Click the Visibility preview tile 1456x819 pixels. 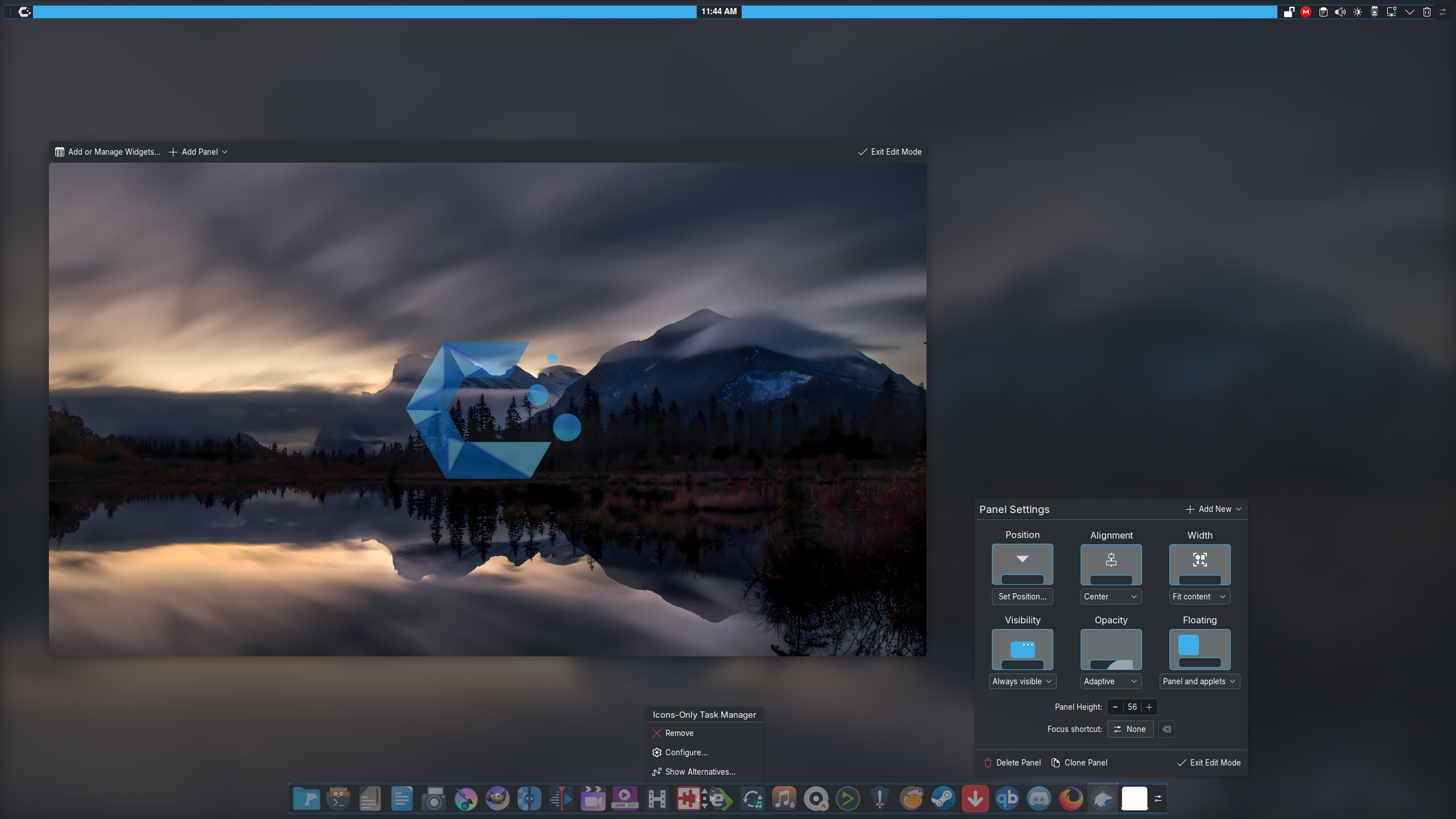[1022, 649]
